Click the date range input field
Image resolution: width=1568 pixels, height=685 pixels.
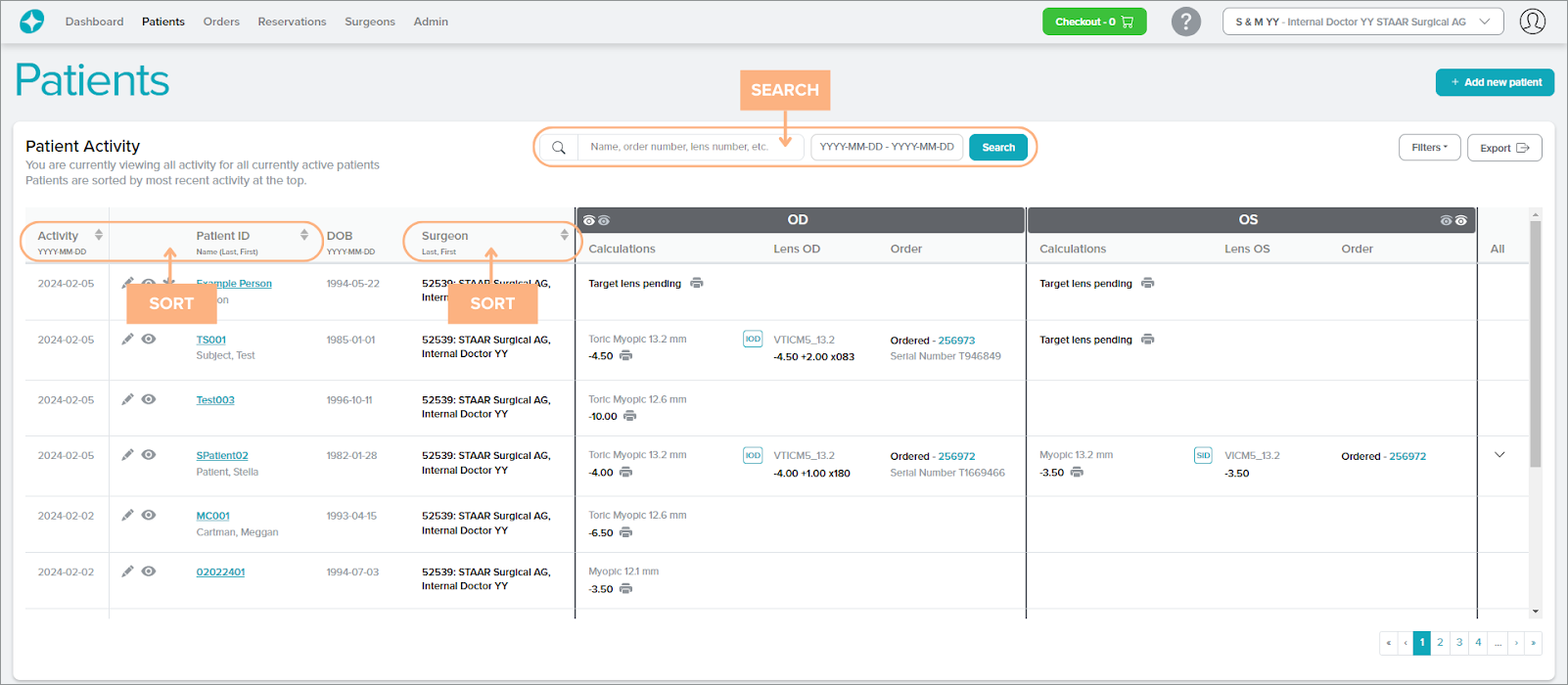(887, 147)
